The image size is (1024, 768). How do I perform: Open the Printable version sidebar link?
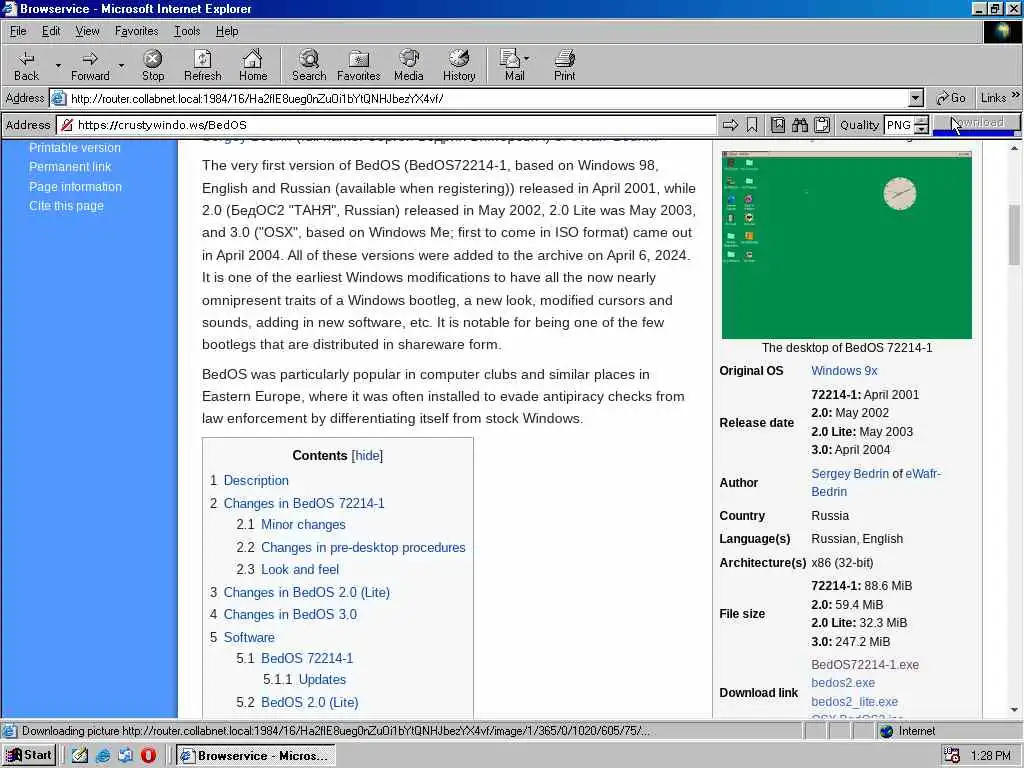pyautogui.click(x=74, y=148)
